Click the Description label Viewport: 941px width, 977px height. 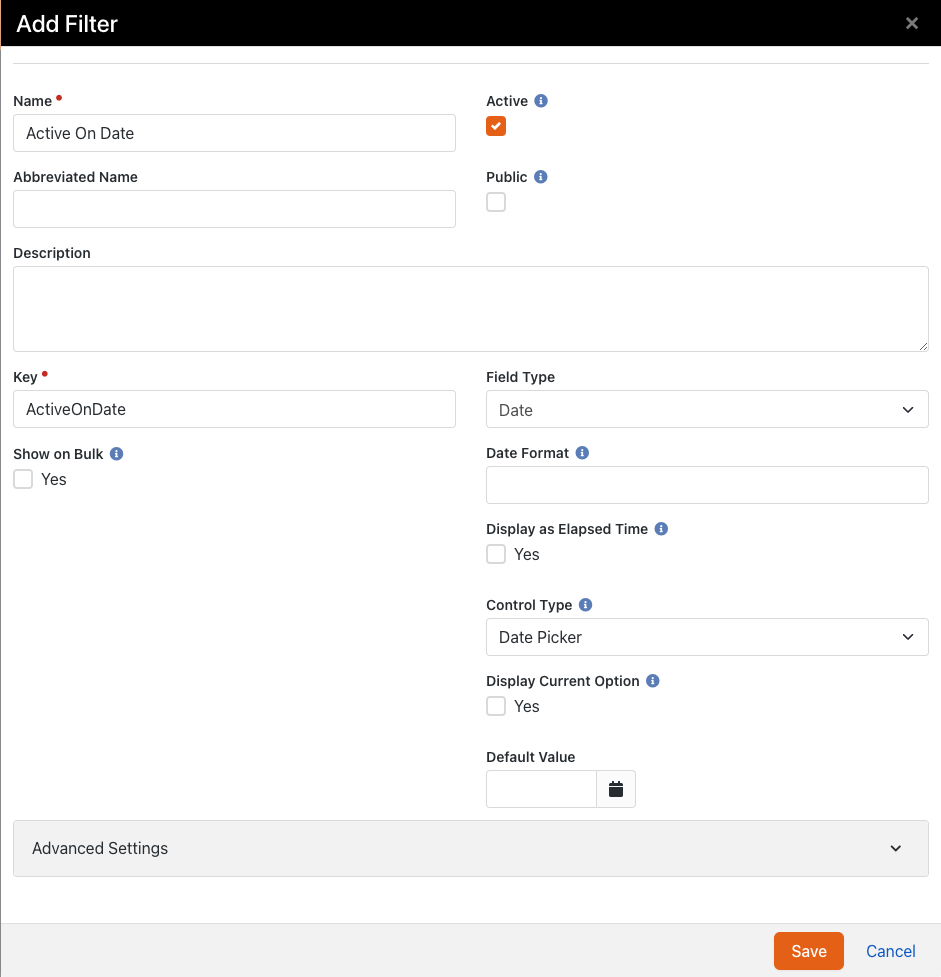(52, 253)
